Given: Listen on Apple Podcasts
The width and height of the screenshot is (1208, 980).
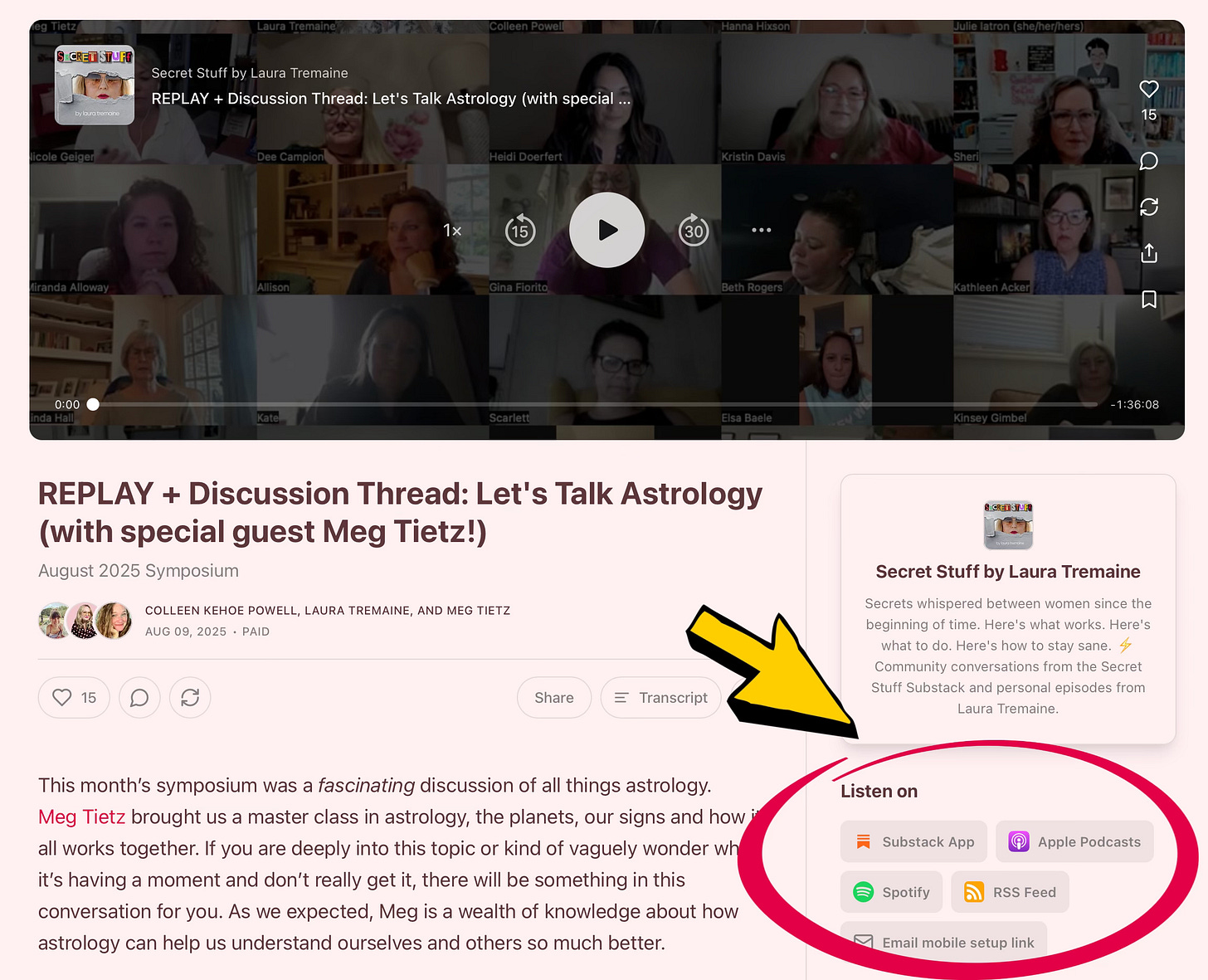Looking at the screenshot, I should (x=1074, y=841).
